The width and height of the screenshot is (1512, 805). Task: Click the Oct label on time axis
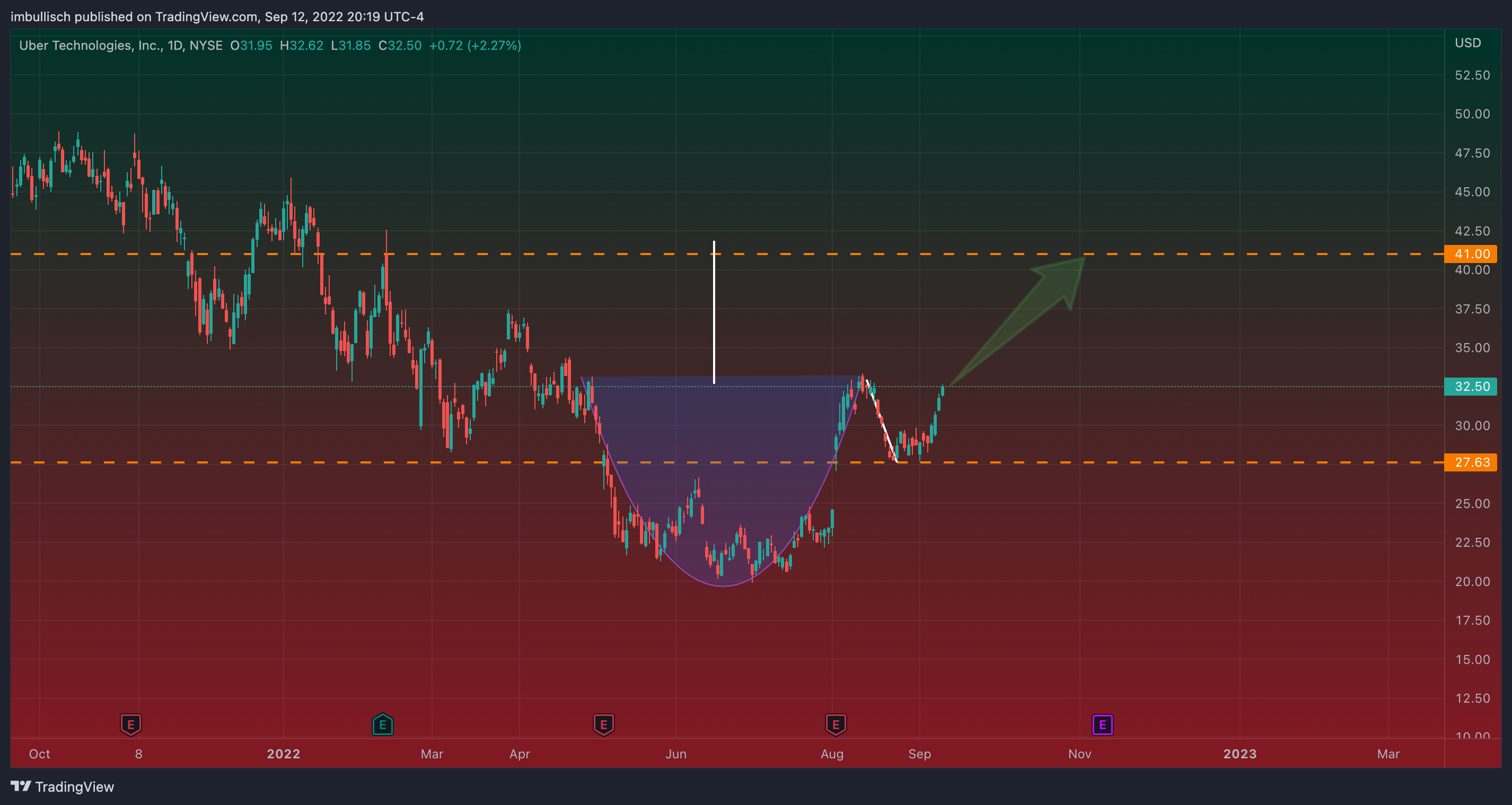39,754
